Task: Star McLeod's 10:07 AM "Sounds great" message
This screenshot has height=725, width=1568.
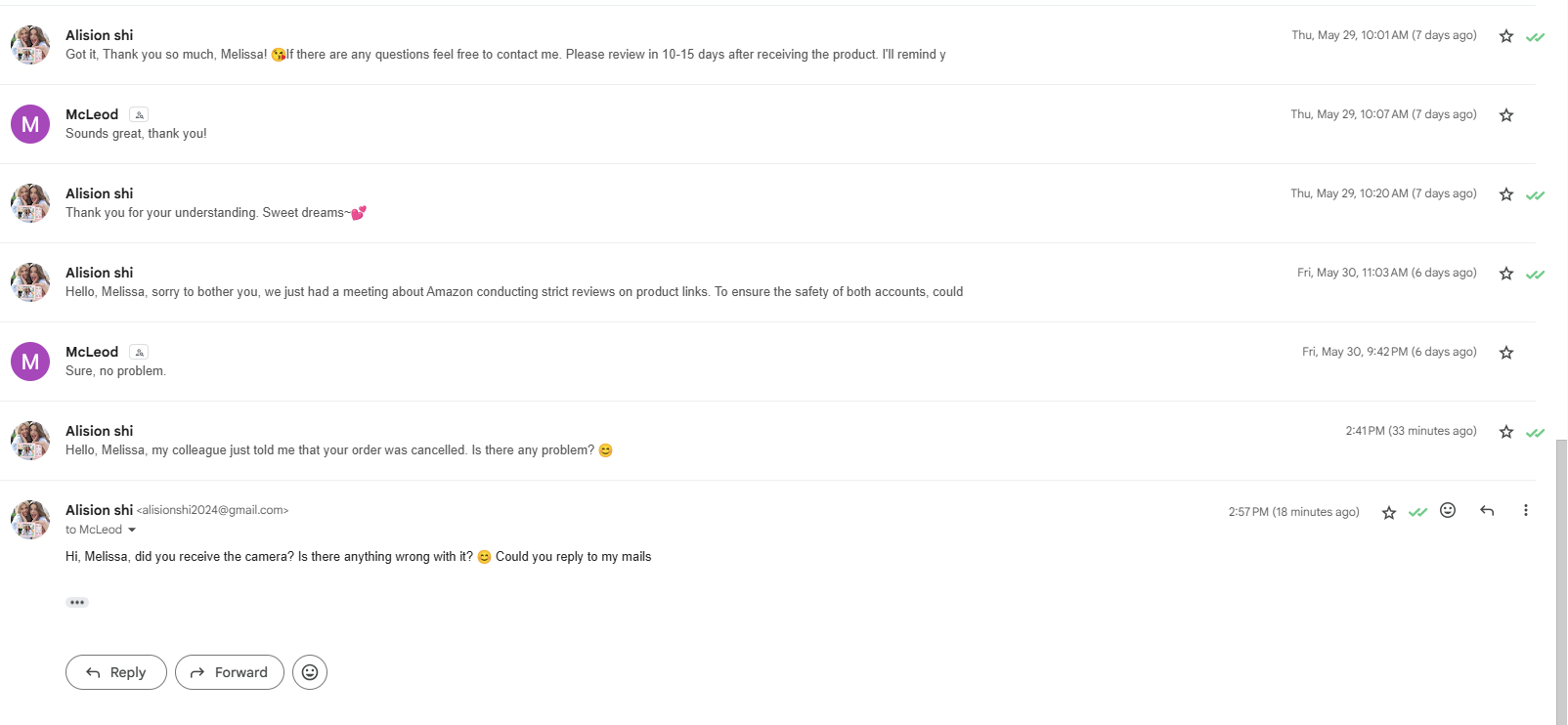Action: tap(1506, 115)
